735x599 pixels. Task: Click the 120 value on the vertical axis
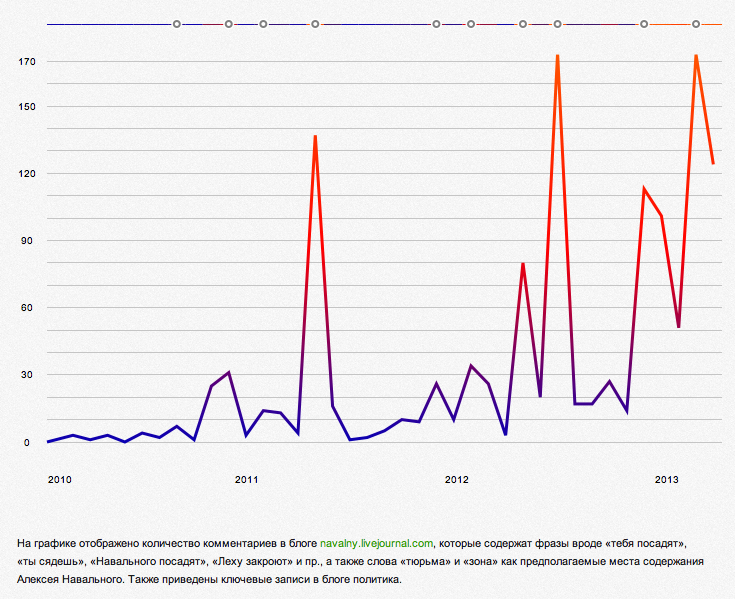pos(27,173)
